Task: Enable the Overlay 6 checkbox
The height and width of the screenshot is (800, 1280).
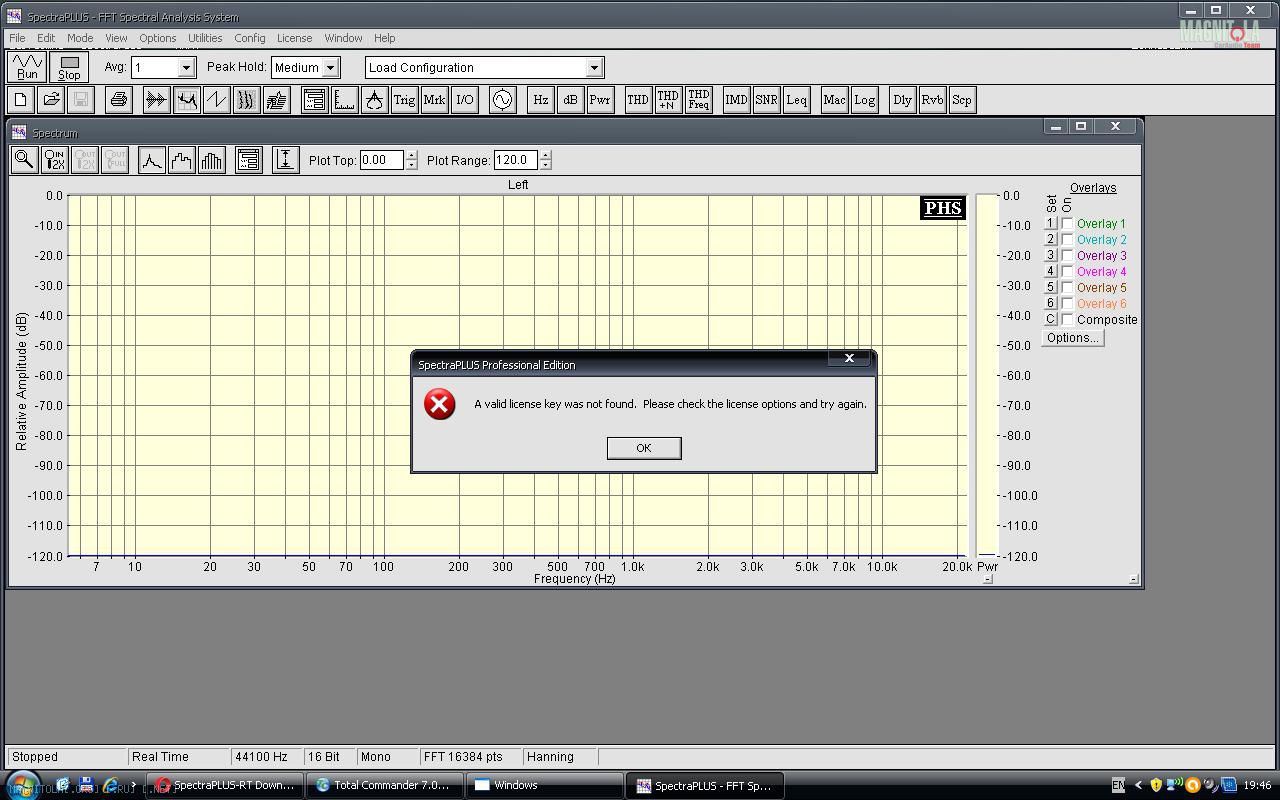Action: pyautogui.click(x=1067, y=304)
